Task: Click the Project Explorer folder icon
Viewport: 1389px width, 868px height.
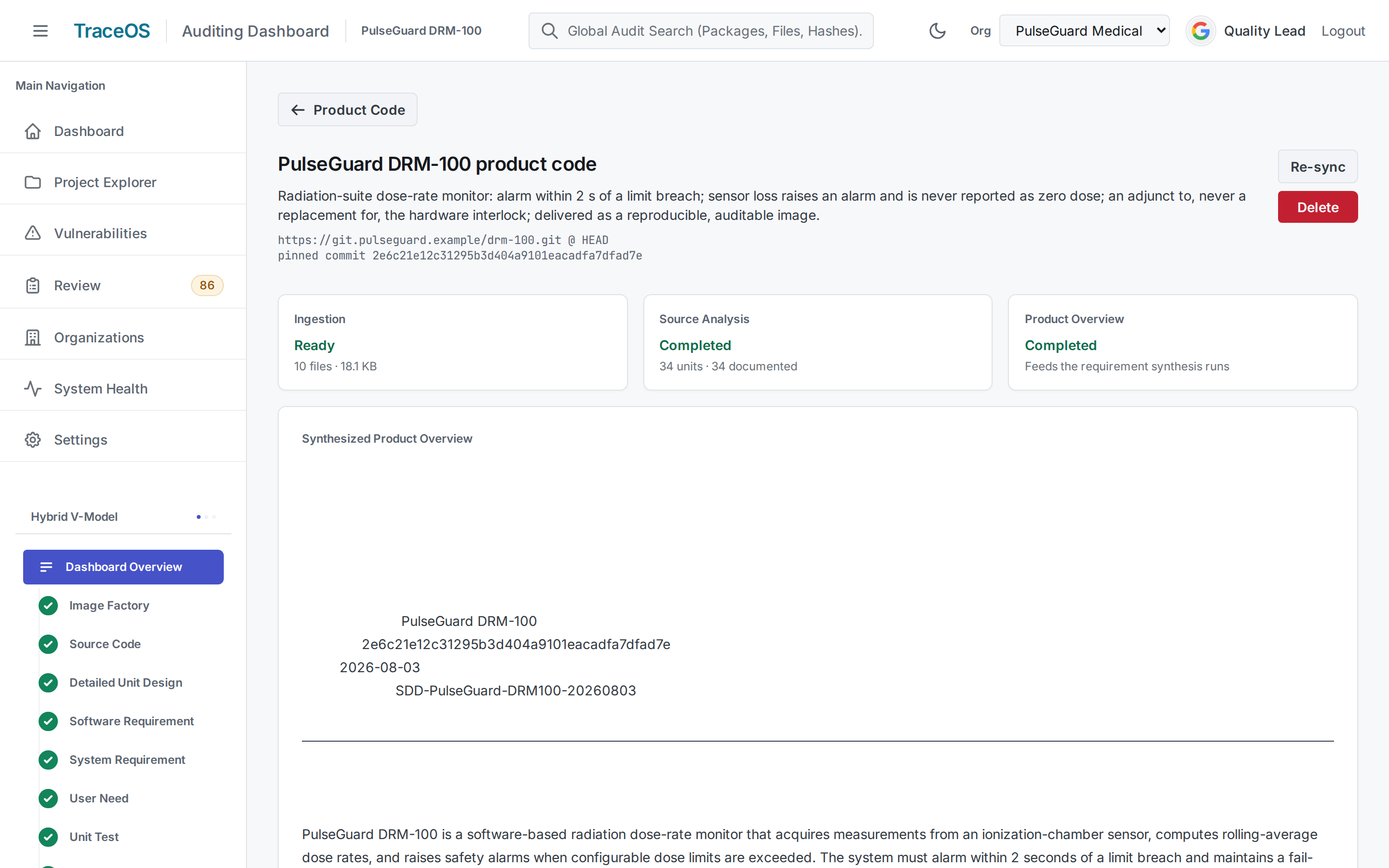Action: [x=33, y=183]
